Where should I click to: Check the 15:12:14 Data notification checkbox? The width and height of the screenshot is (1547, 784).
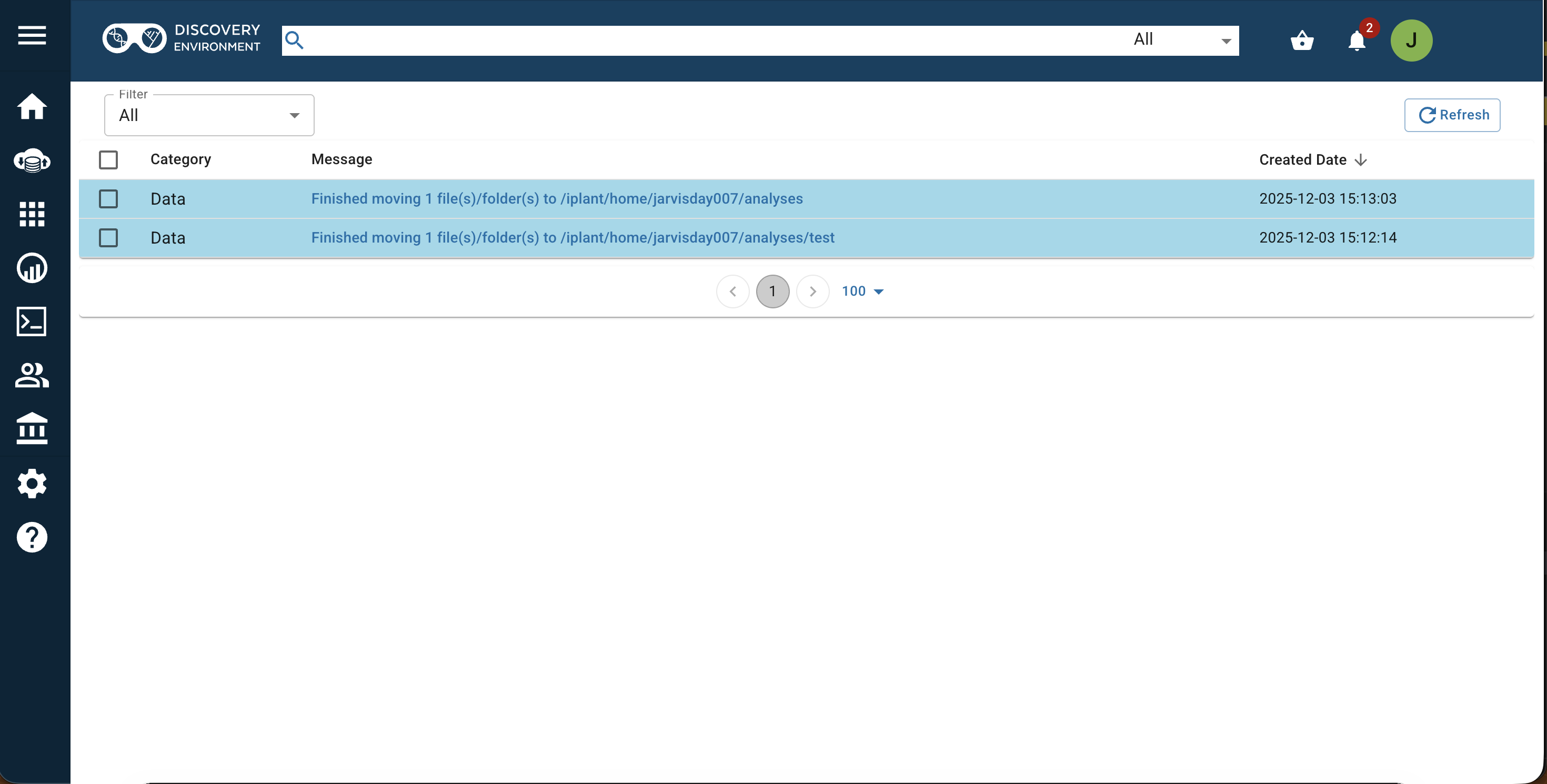tap(108, 238)
